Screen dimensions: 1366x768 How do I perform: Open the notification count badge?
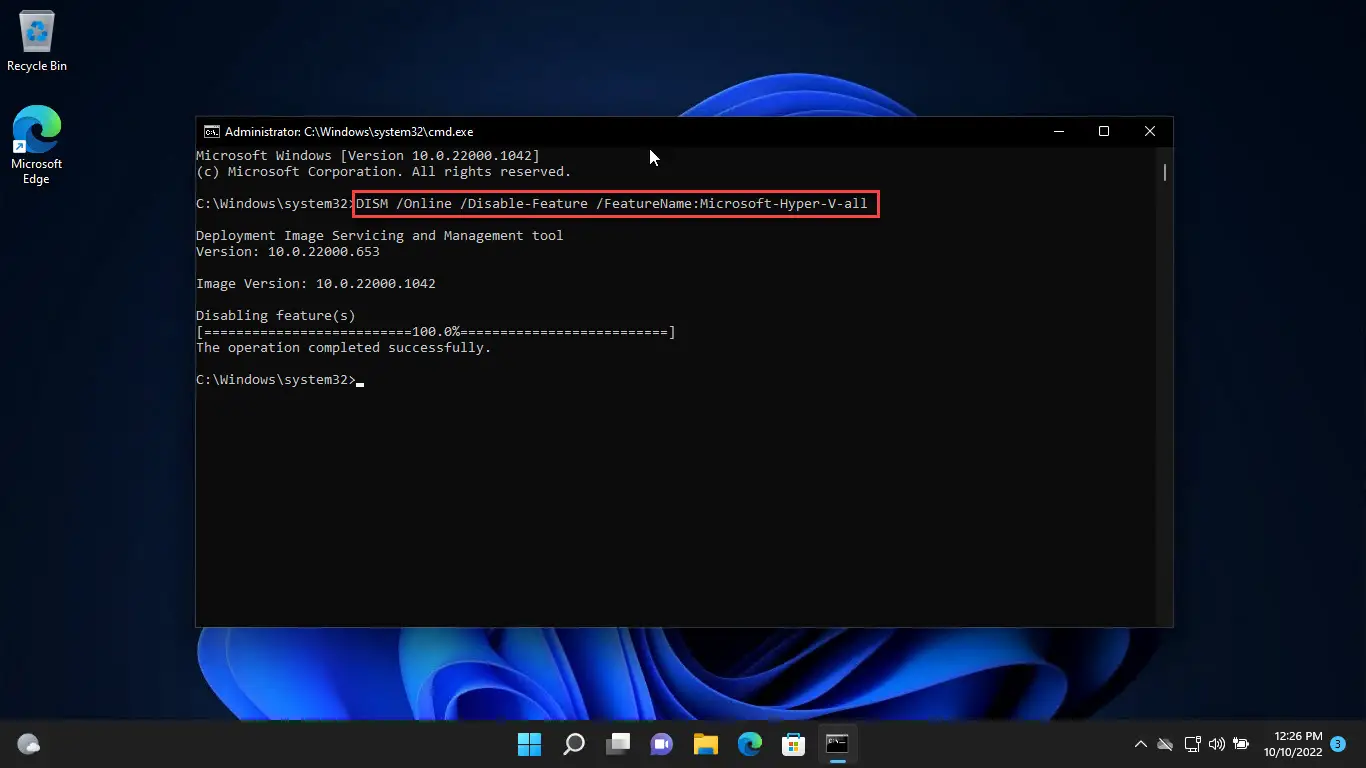pyautogui.click(x=1338, y=744)
